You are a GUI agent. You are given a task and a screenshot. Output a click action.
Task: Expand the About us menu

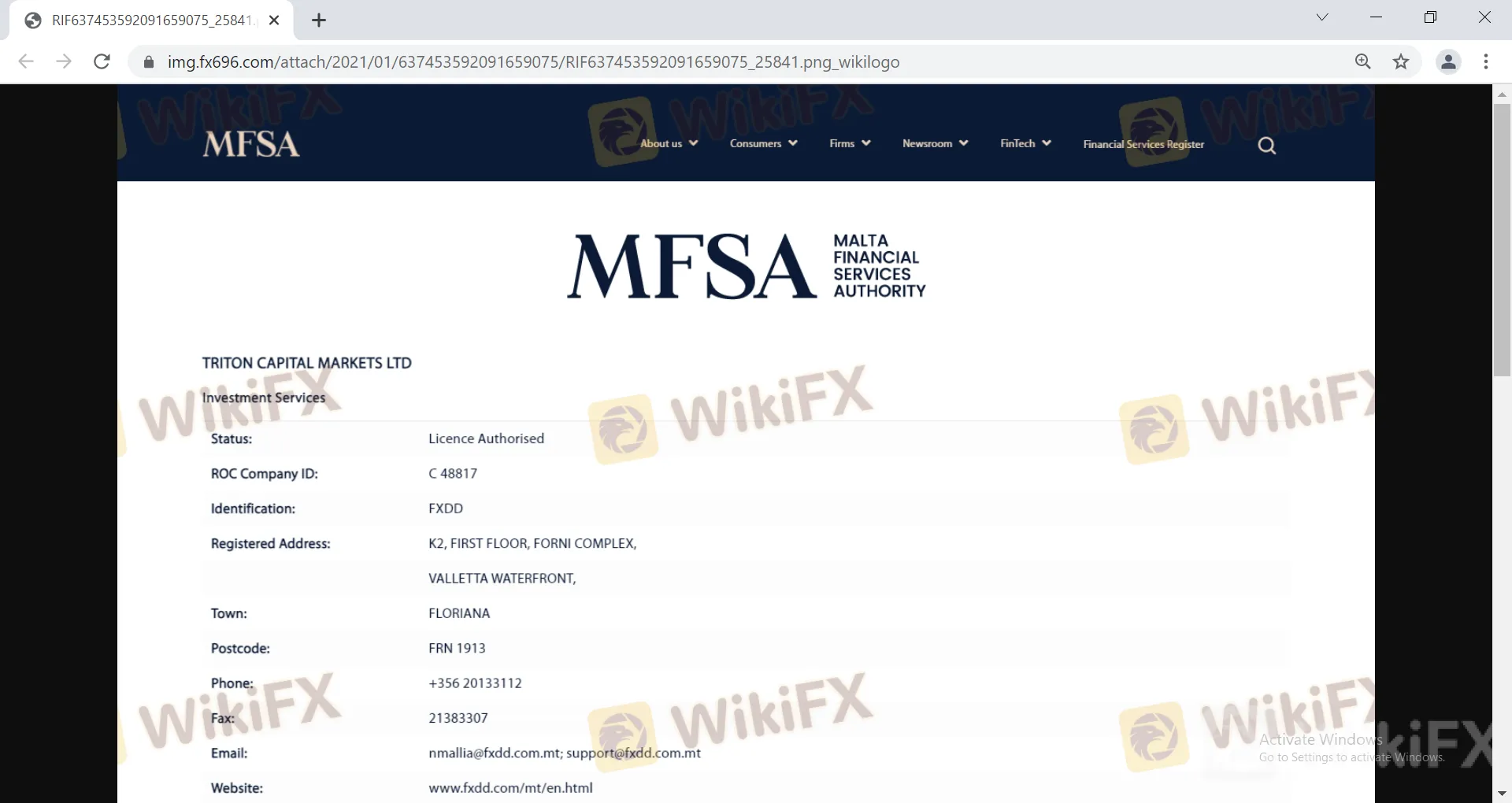pyautogui.click(x=669, y=143)
